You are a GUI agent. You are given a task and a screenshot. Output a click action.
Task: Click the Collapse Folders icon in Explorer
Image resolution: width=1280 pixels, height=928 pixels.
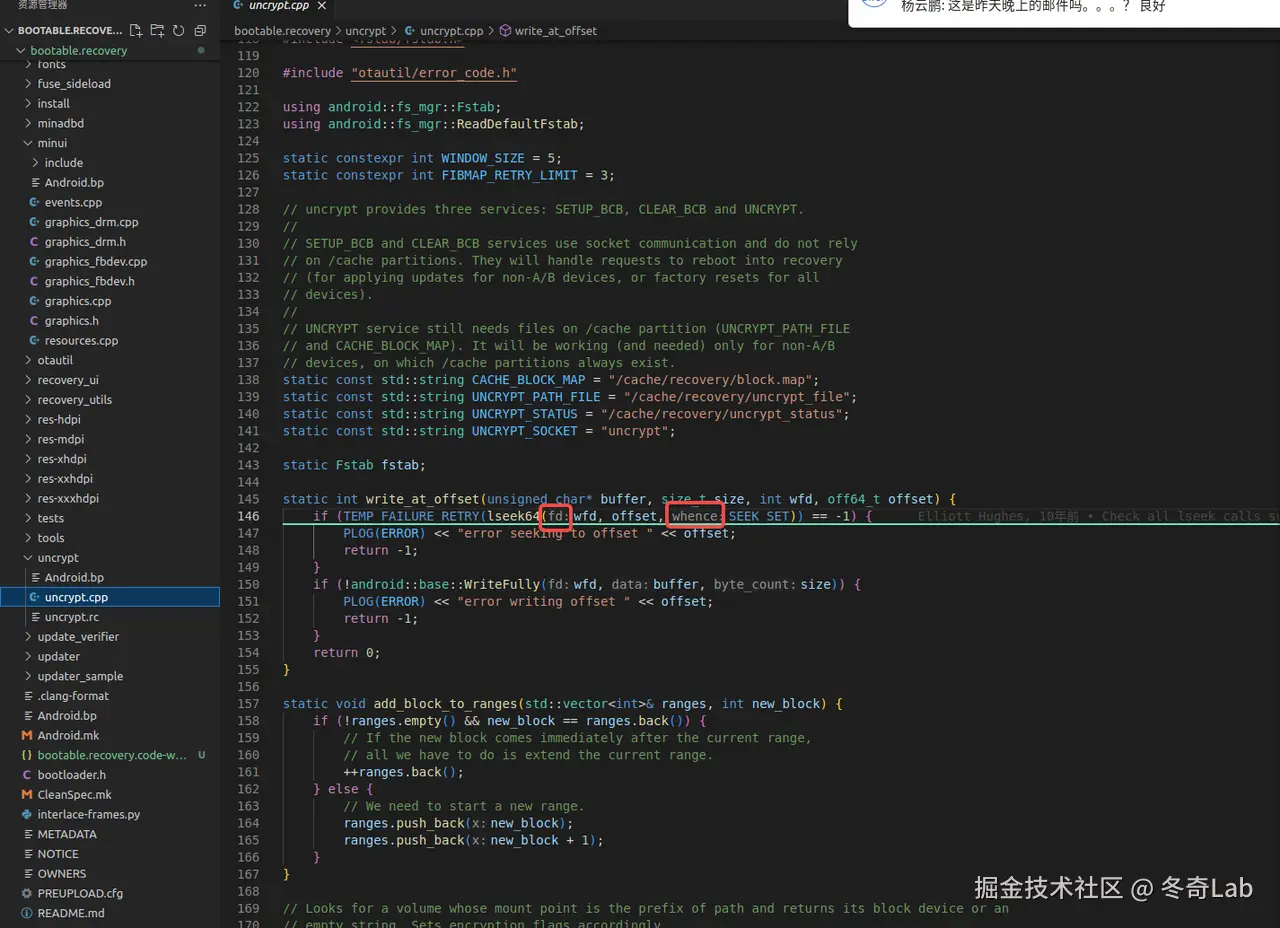[199, 31]
